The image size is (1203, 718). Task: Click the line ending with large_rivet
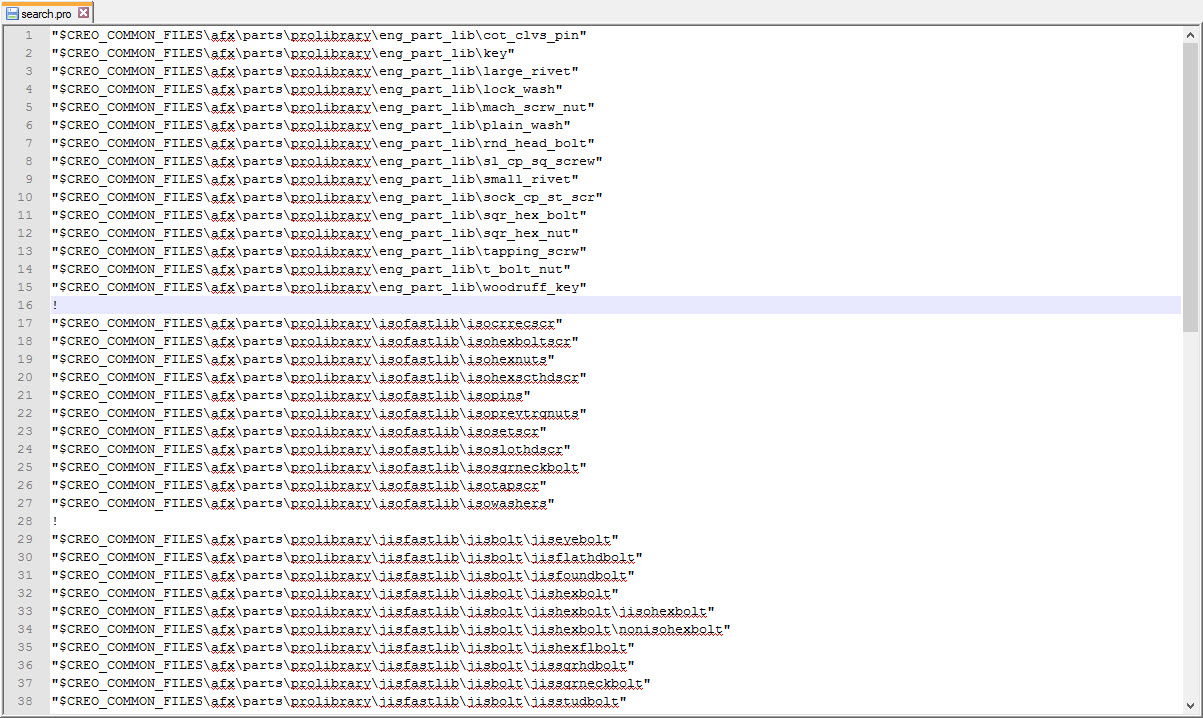click(315, 71)
